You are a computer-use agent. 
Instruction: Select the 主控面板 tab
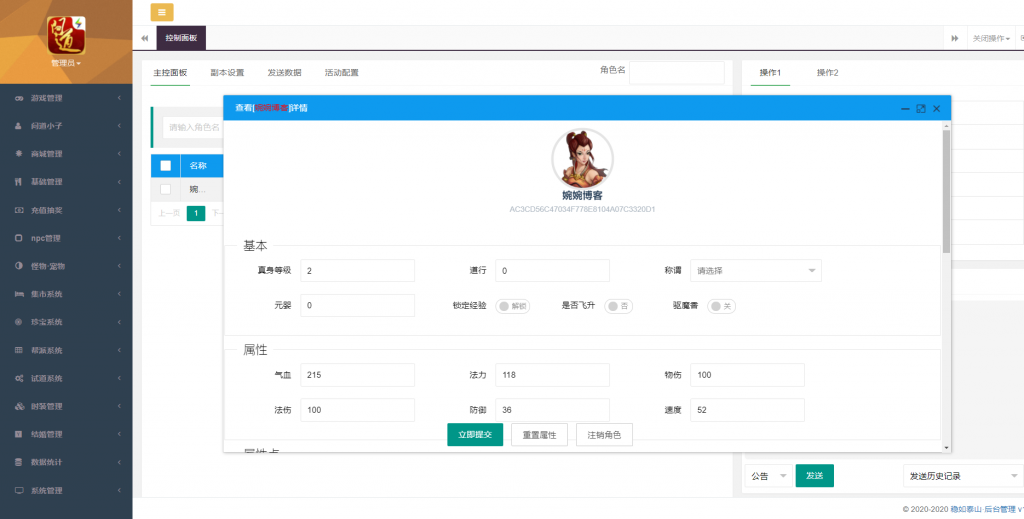pyautogui.click(x=170, y=72)
